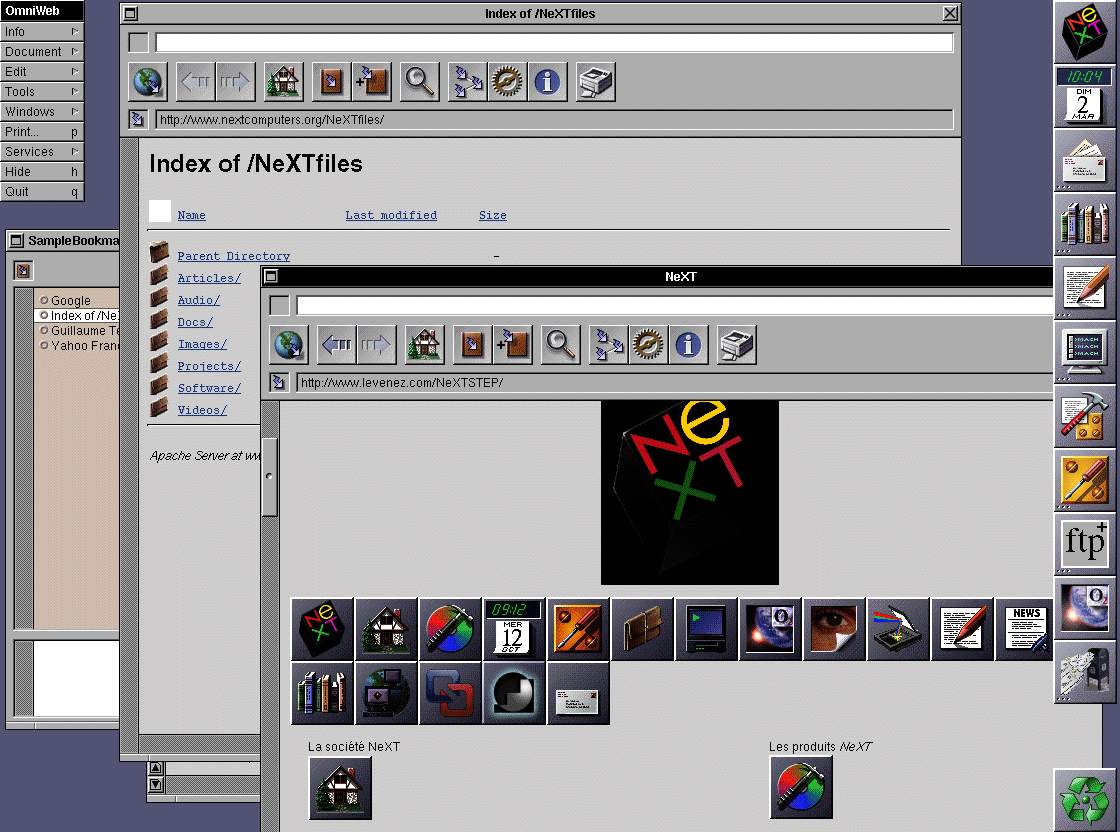Choose Print... in OmniWeb menu
Screen dimensions: 1120x832
42,131
